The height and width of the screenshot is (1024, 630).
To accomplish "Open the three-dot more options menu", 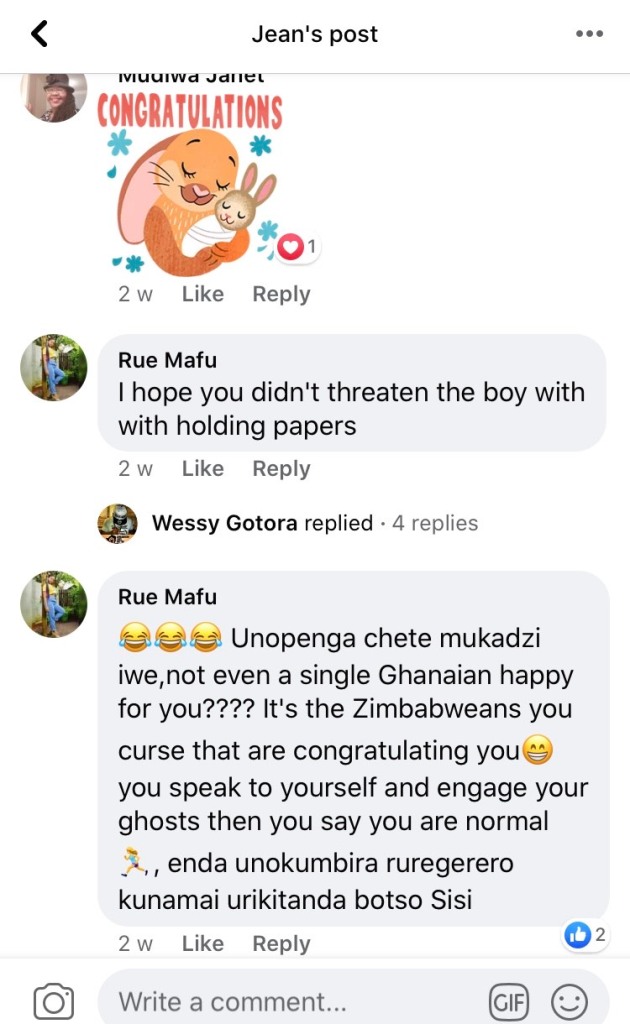I will click(x=590, y=34).
